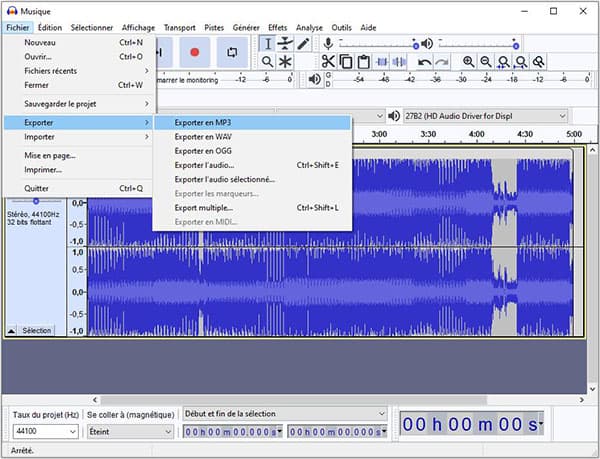The height and width of the screenshot is (459, 600).
Task: Click the red Record button
Action: click(194, 52)
